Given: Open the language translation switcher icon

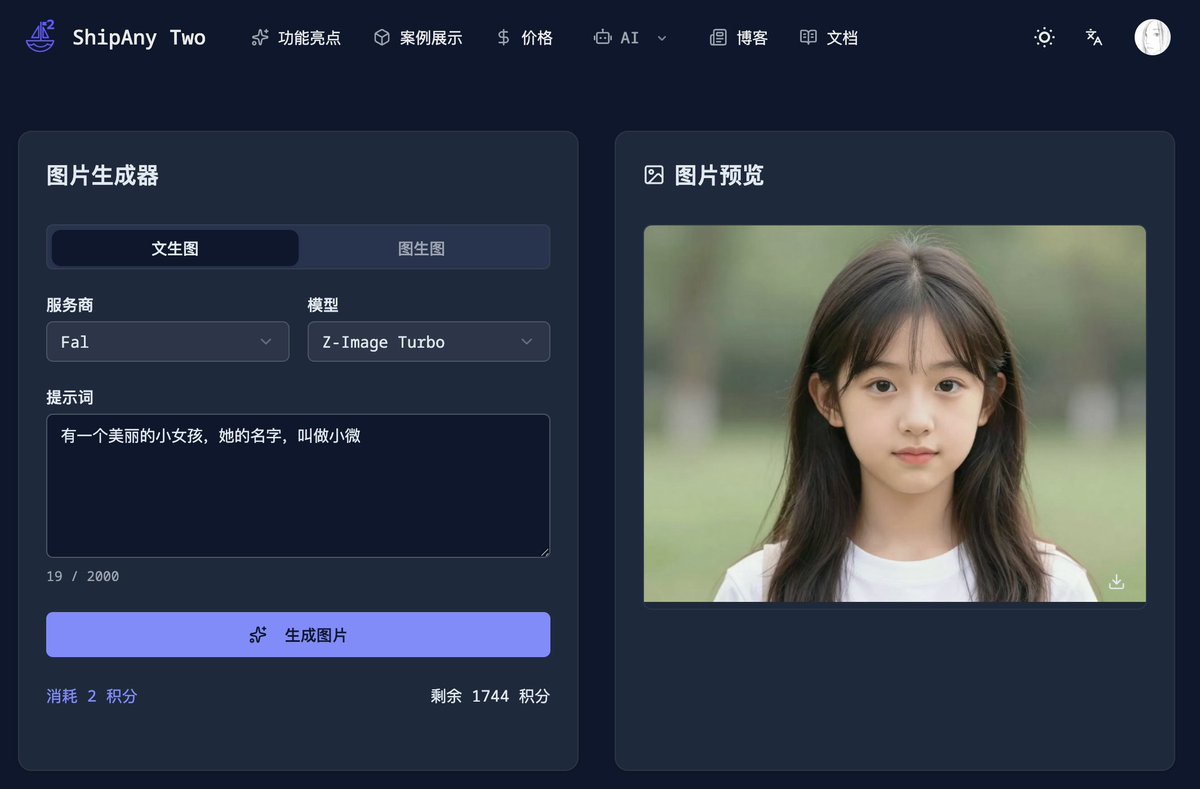Looking at the screenshot, I should point(1094,38).
